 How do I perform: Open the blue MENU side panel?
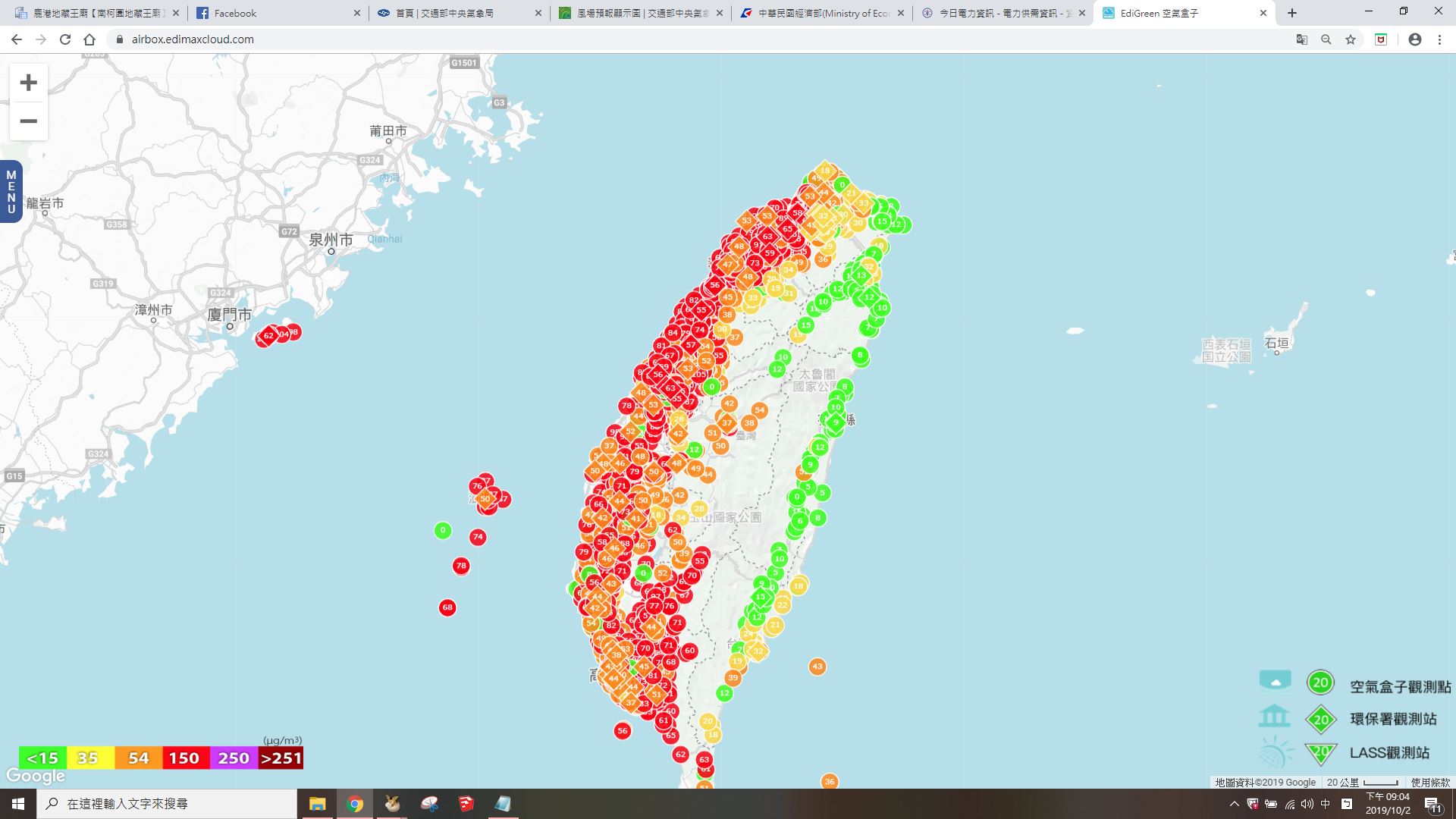coord(11,192)
